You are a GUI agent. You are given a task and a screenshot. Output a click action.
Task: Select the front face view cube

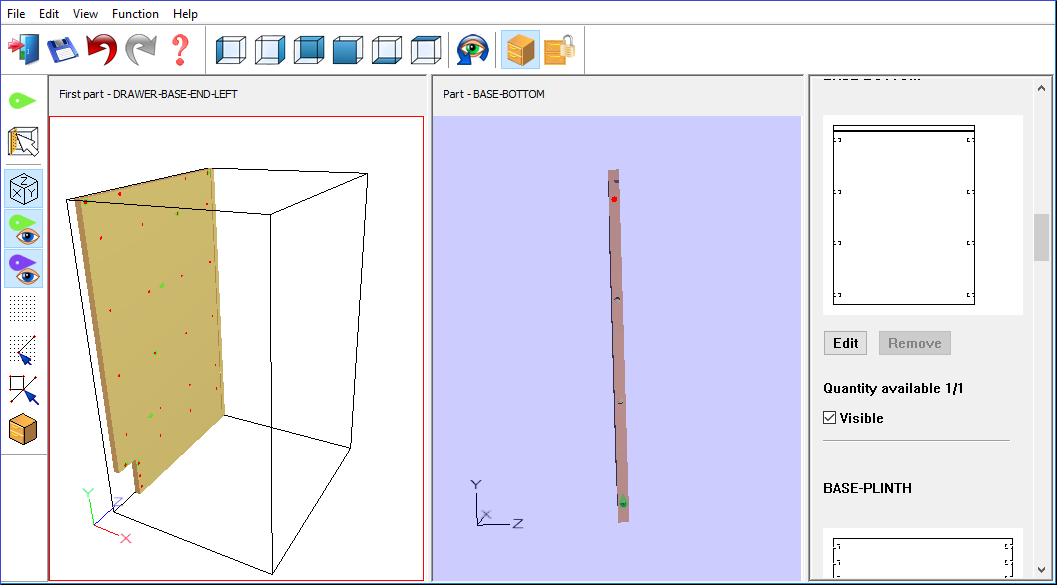point(348,50)
